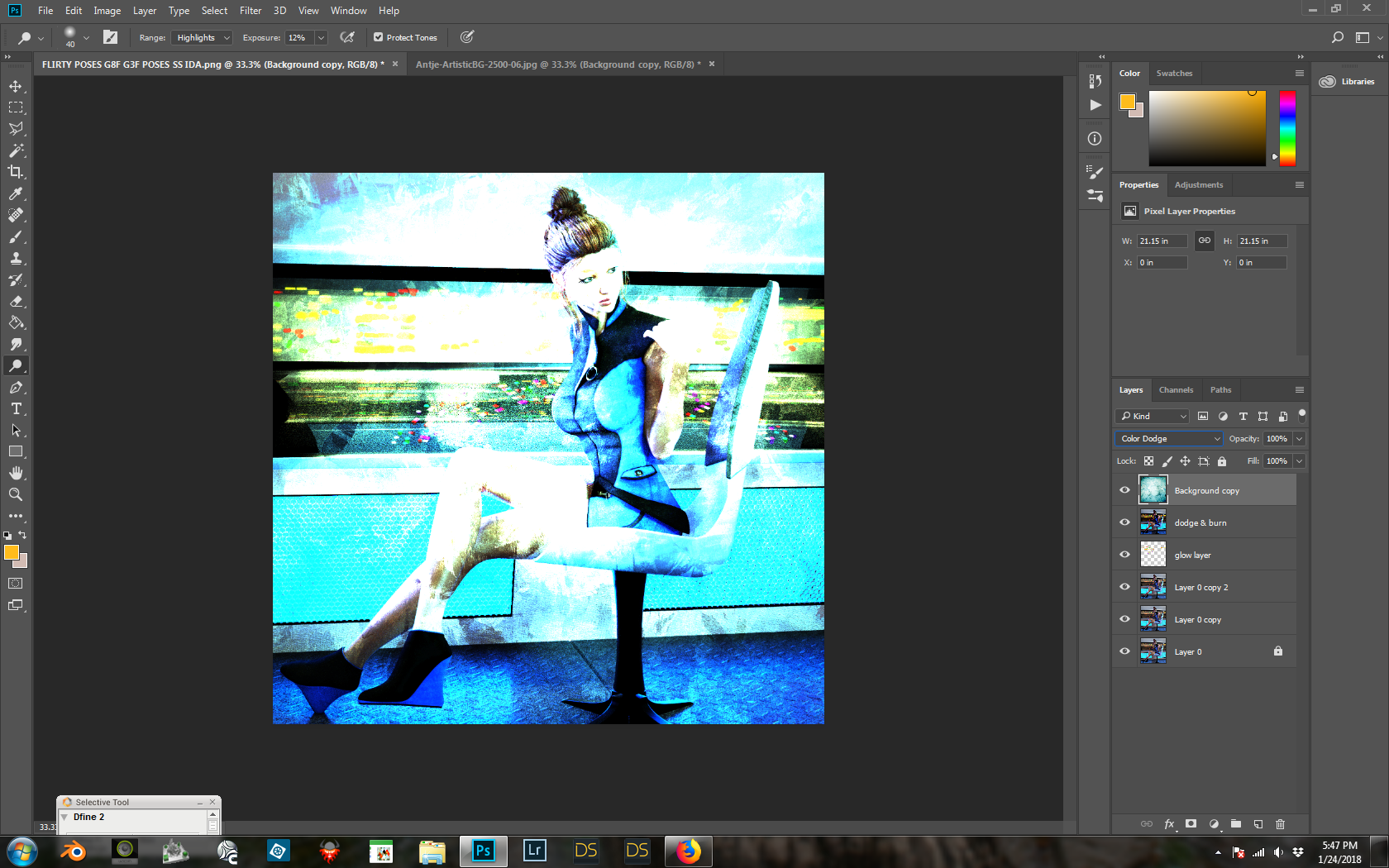Select the Horizontal Type tool
Viewport: 1389px width, 868px height.
coord(16,408)
